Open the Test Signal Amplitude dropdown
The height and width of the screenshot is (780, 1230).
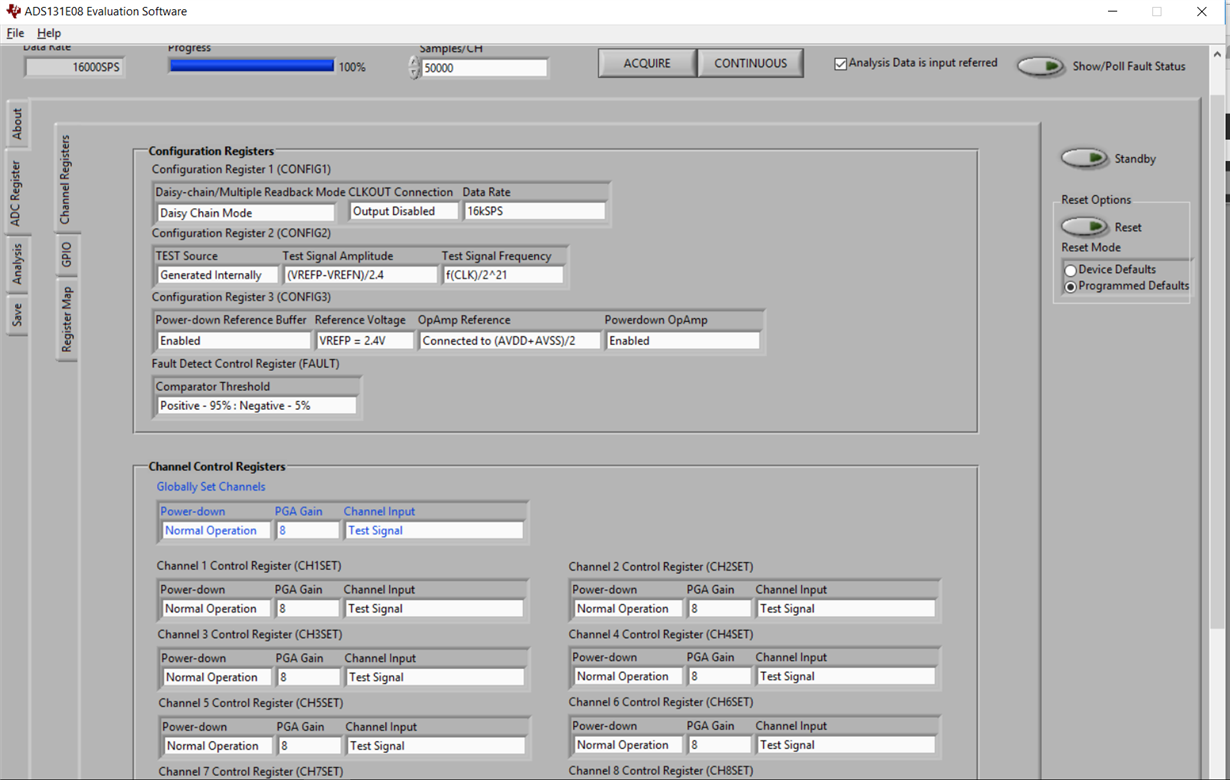(x=360, y=275)
